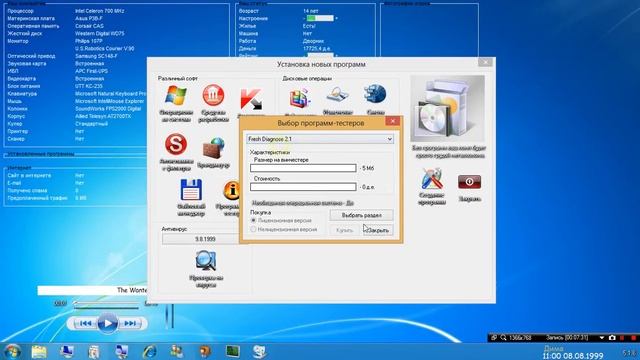Open the folder icon on taskbar
Image resolution: width=640 pixels, height=360 pixels.
pyautogui.click(x=39, y=351)
